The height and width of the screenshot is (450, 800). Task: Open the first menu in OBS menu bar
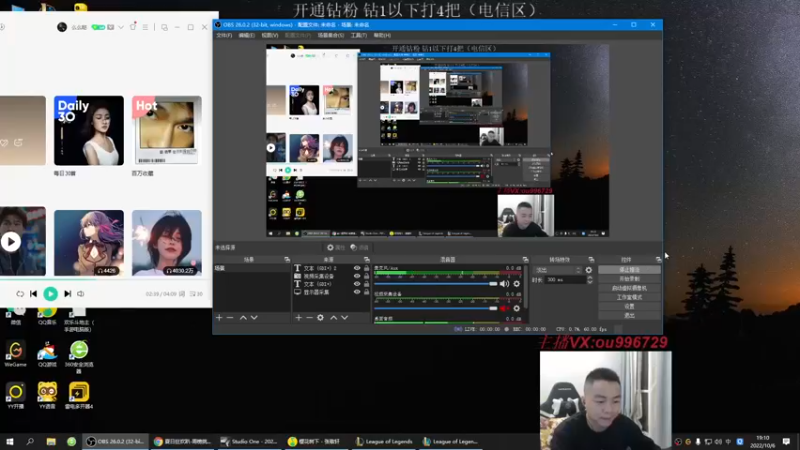click(x=224, y=35)
